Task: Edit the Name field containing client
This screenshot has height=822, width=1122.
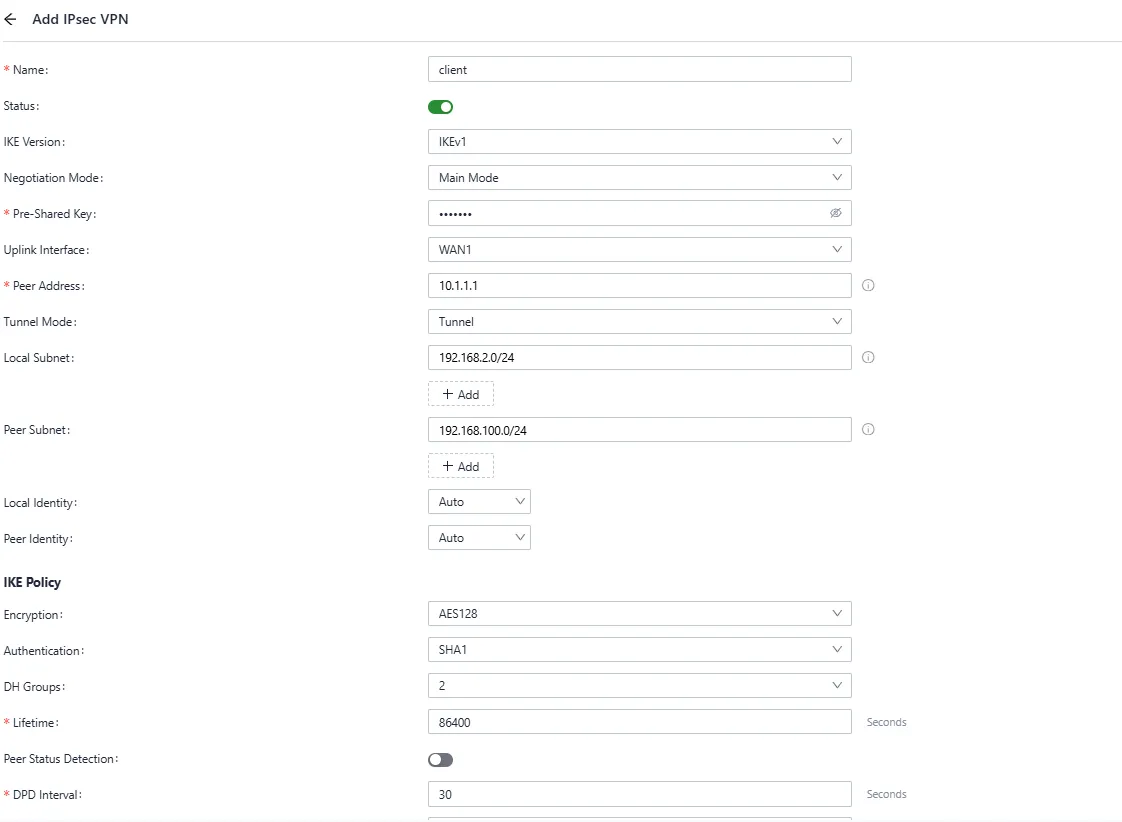Action: click(x=640, y=69)
